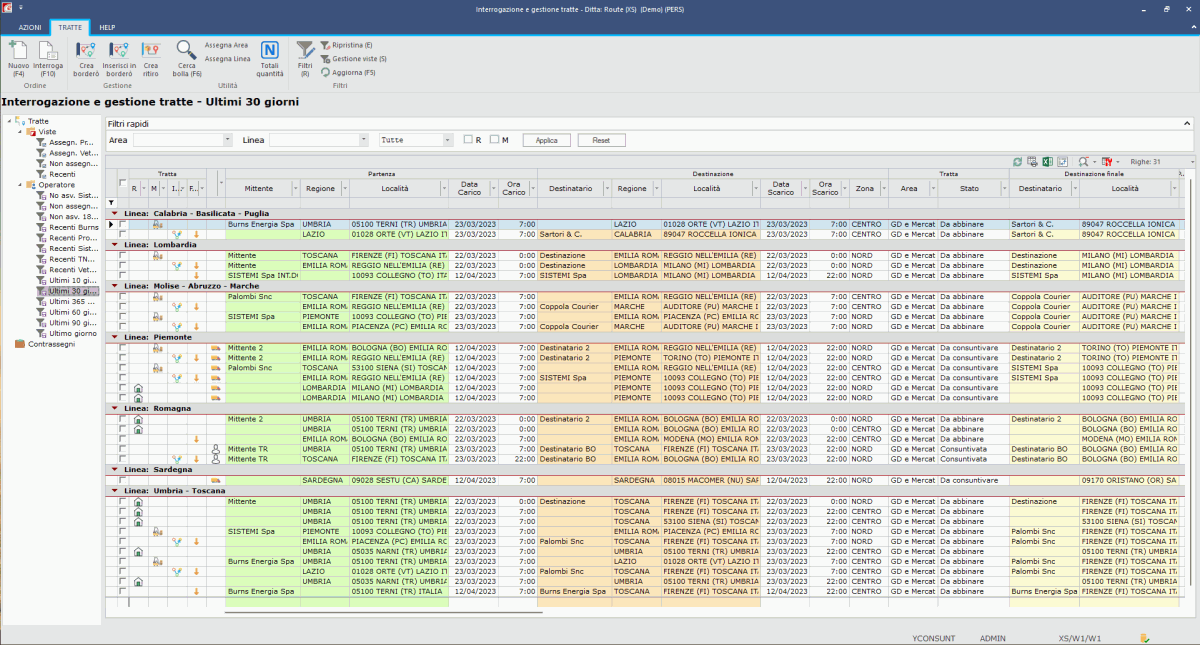This screenshot has height=645, width=1200.
Task: Click the Totali quantità icon
Action: (x=270, y=50)
